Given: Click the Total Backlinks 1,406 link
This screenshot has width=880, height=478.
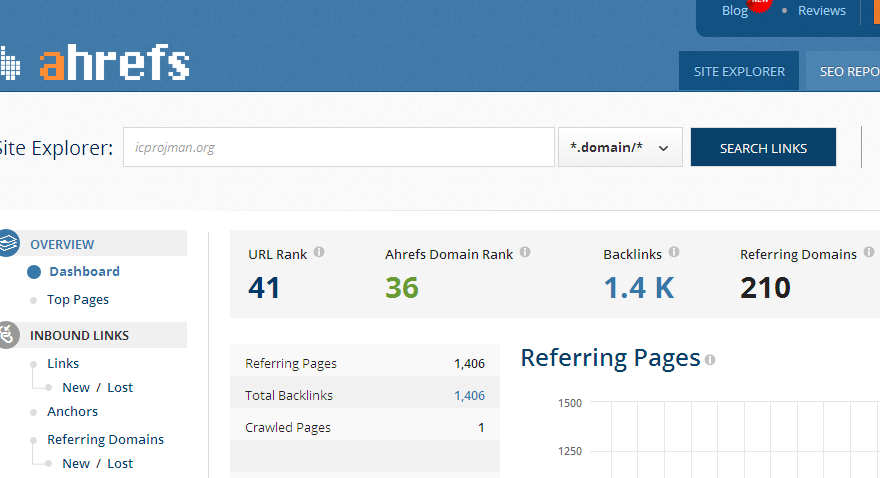Looking at the screenshot, I should click(469, 396).
